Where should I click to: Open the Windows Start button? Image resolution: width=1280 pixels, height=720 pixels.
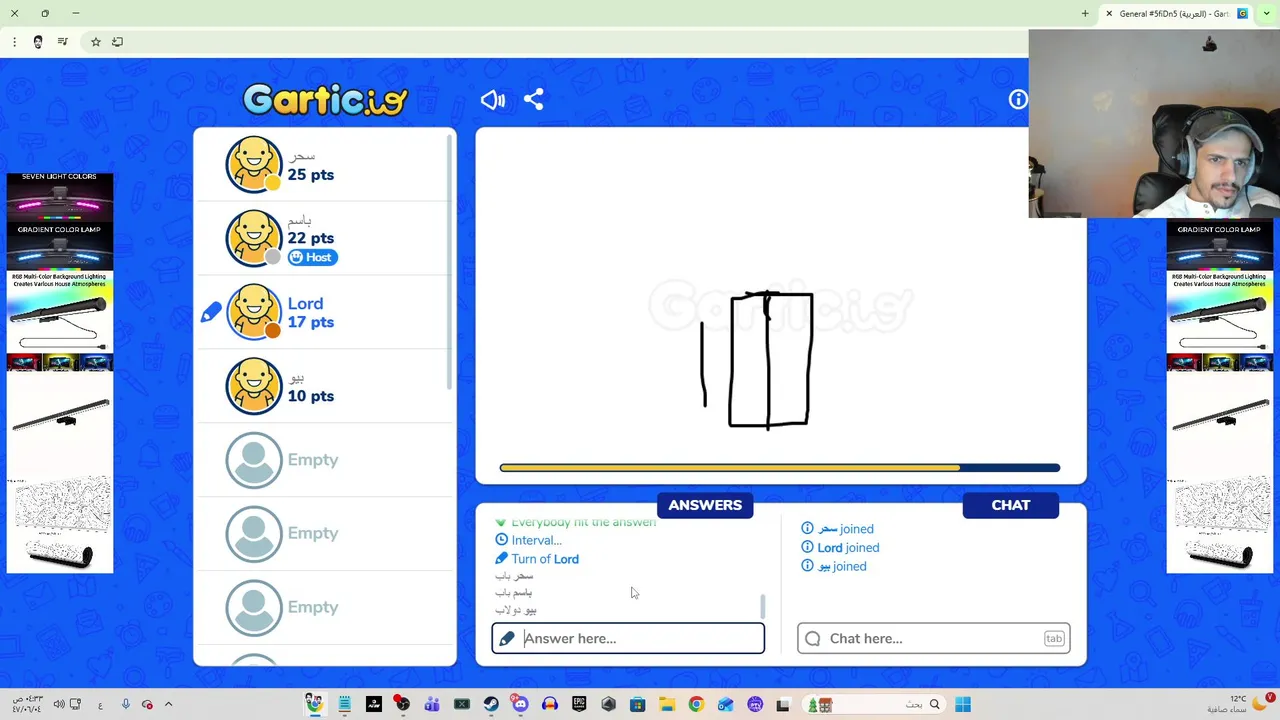pos(963,704)
